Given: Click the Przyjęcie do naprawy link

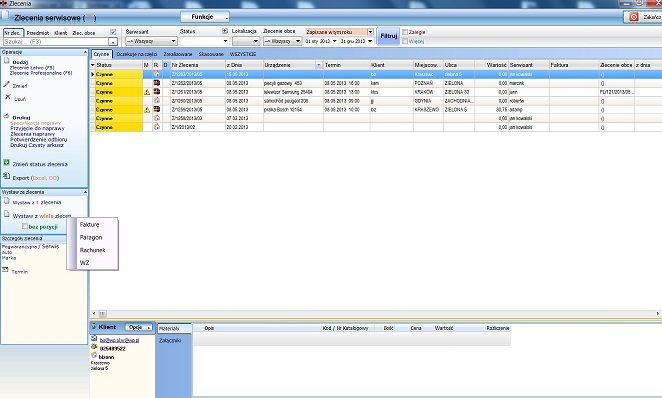Looking at the screenshot, I should pos(37,128).
